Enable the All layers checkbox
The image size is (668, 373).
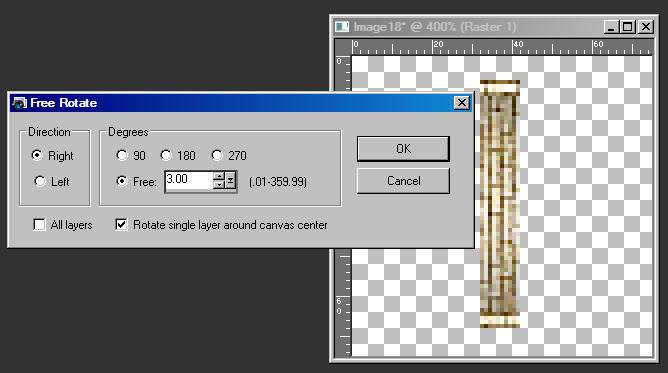point(39,224)
